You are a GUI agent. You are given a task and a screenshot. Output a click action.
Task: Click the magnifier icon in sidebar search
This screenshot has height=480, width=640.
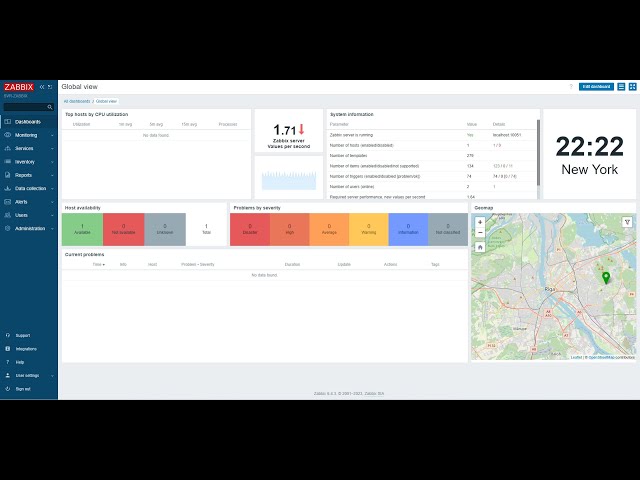click(x=50, y=107)
